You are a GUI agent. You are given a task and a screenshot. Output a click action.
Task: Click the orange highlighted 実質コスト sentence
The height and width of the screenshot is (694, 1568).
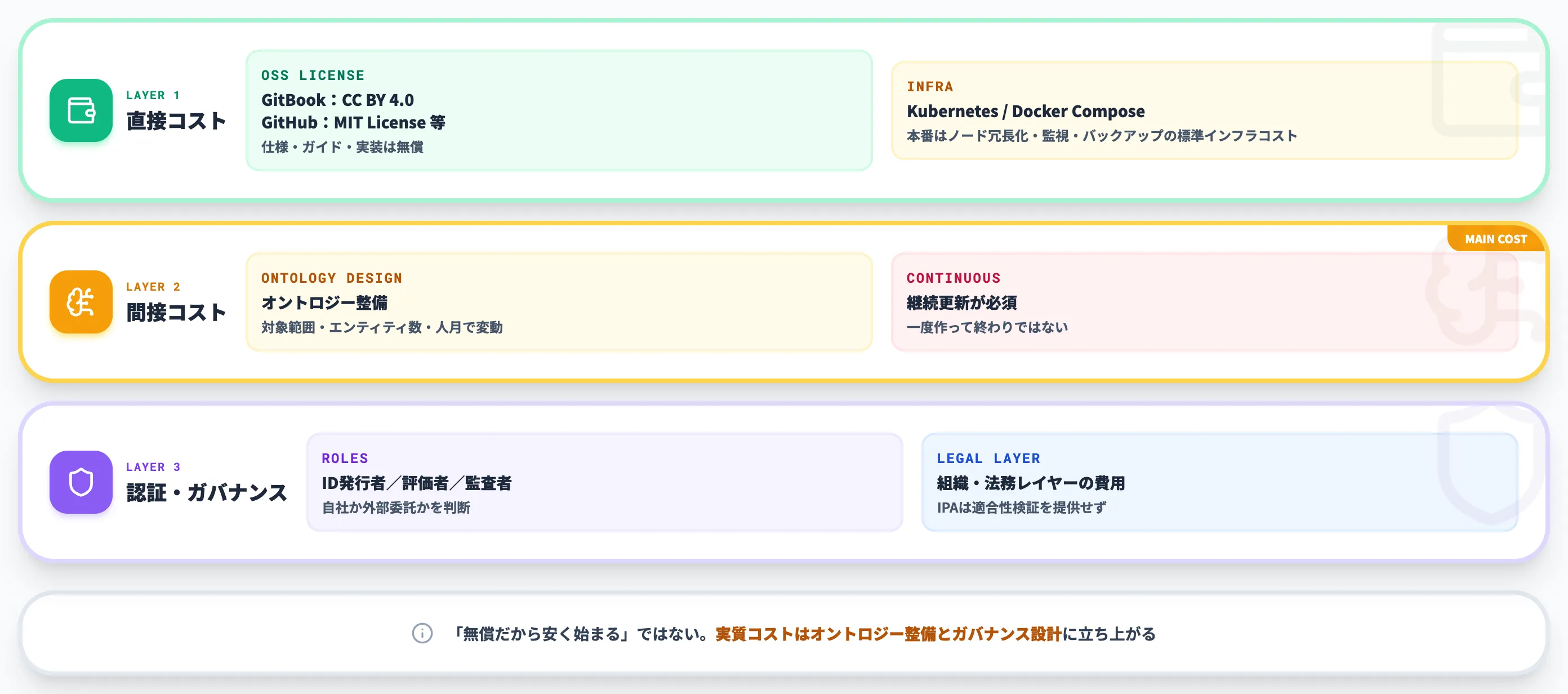(x=889, y=634)
